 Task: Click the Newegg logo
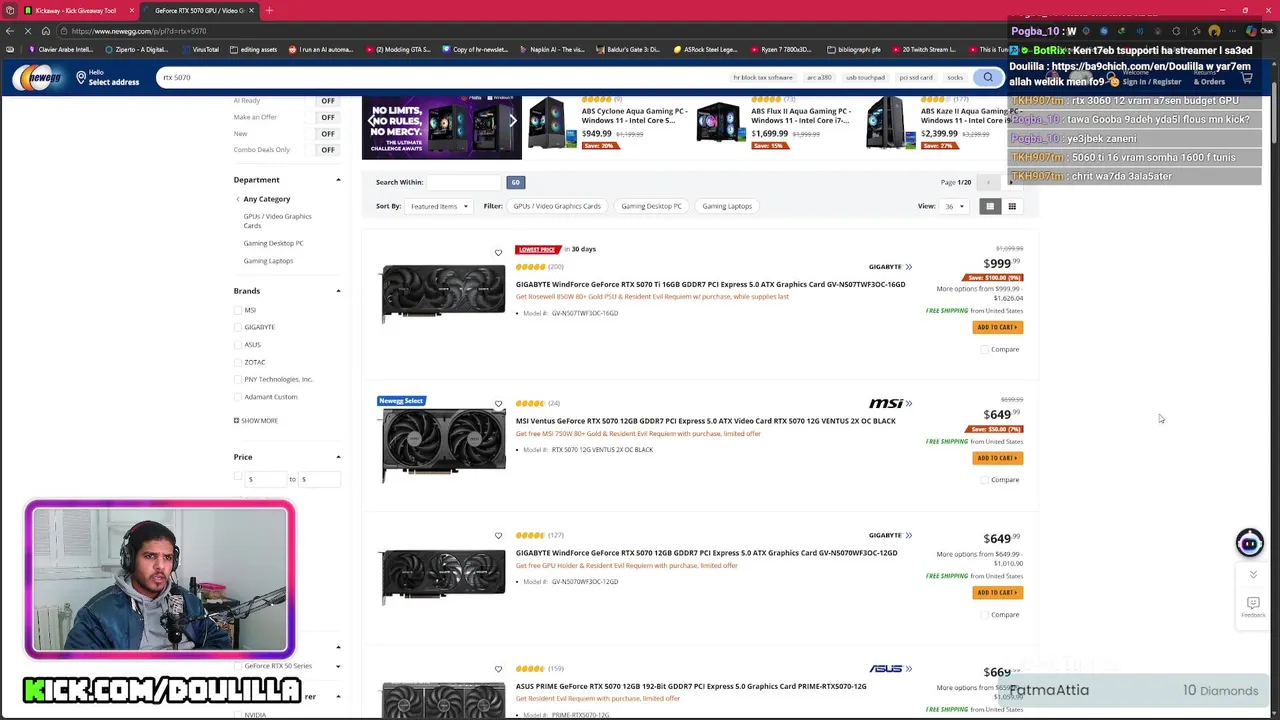click(x=36, y=77)
